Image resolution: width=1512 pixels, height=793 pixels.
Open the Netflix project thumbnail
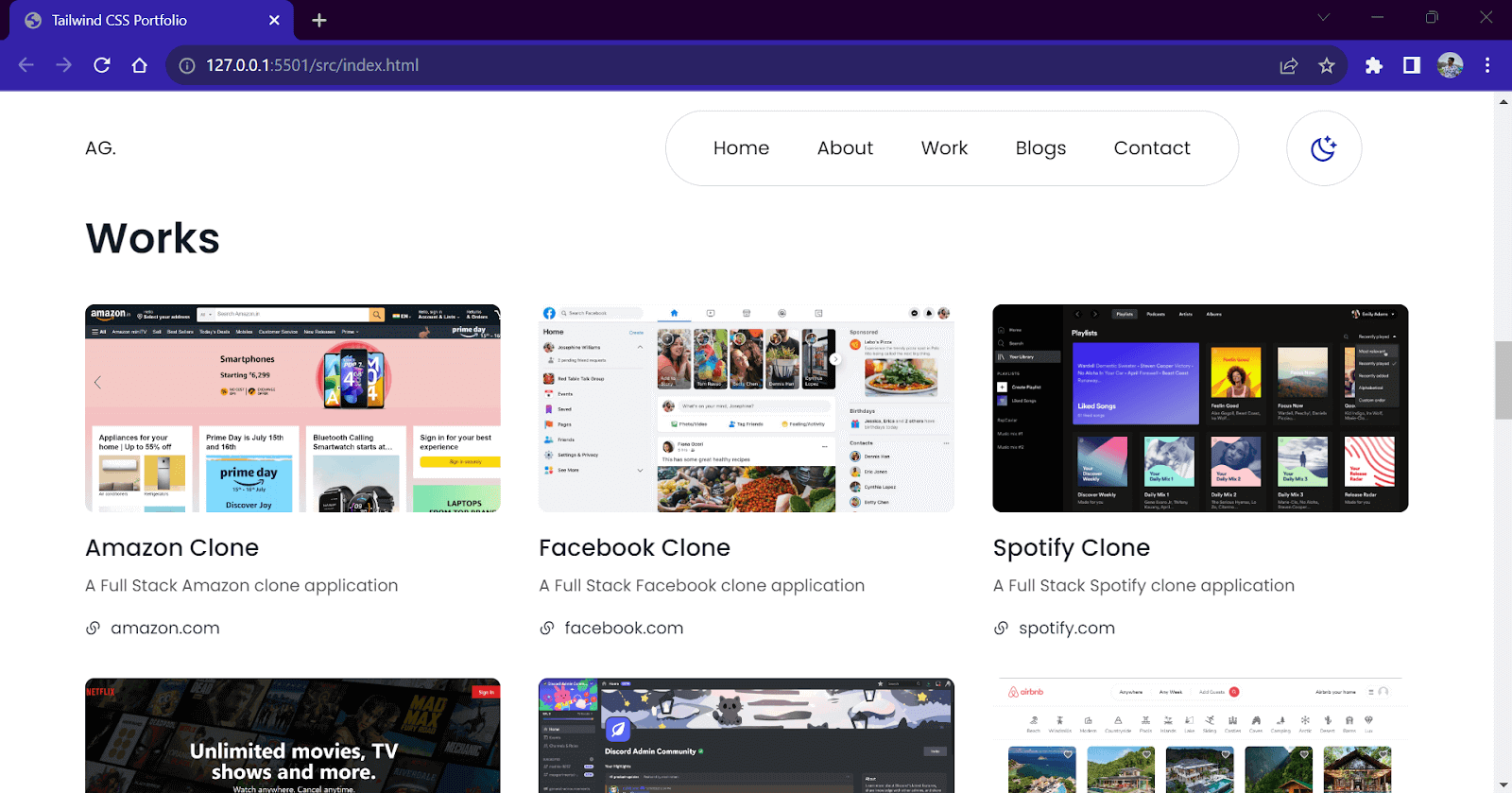coord(293,735)
